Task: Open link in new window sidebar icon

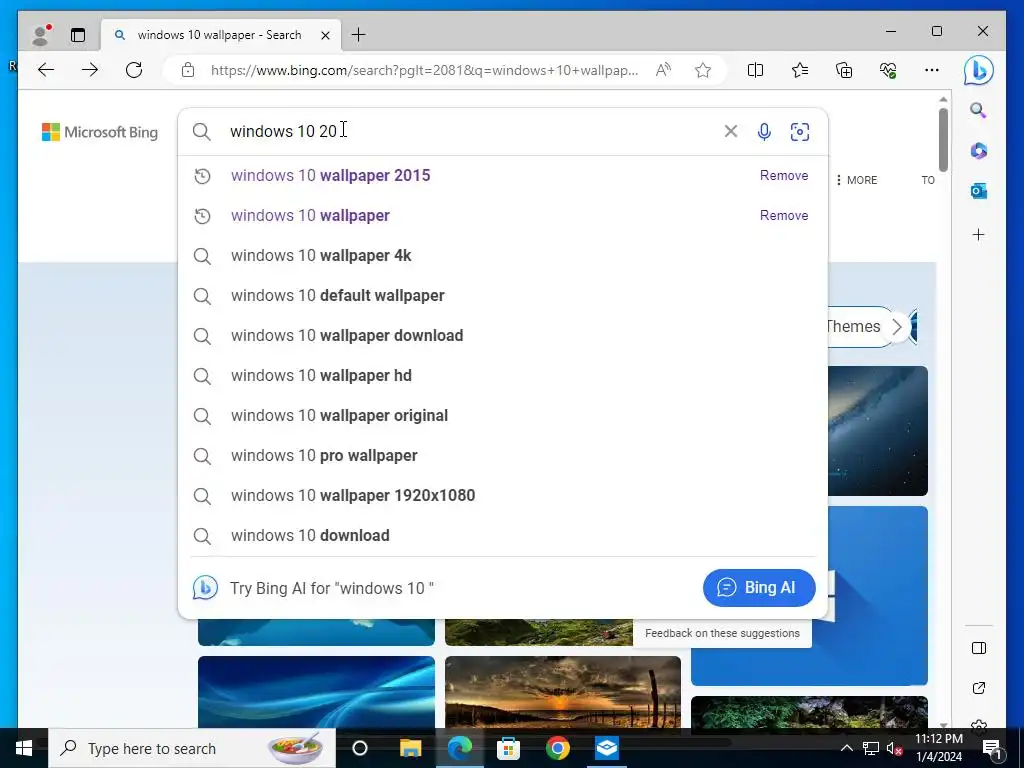Action: [978, 688]
